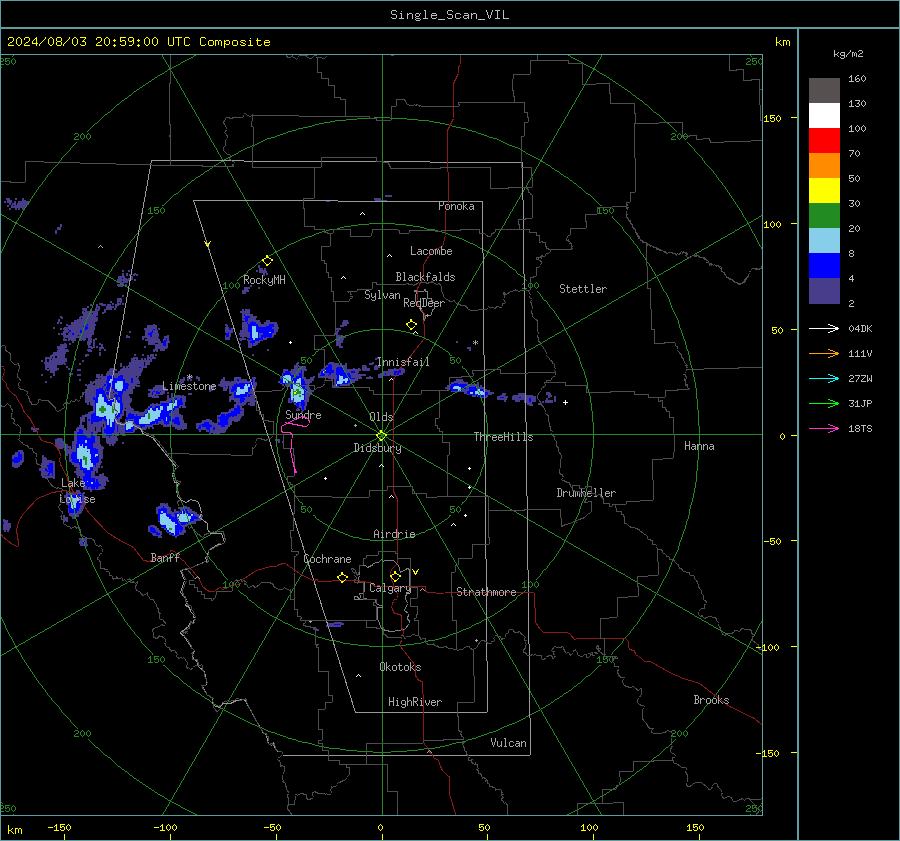The image size is (900, 841).
Task: Click the 18TS legend label
Action: 860,429
